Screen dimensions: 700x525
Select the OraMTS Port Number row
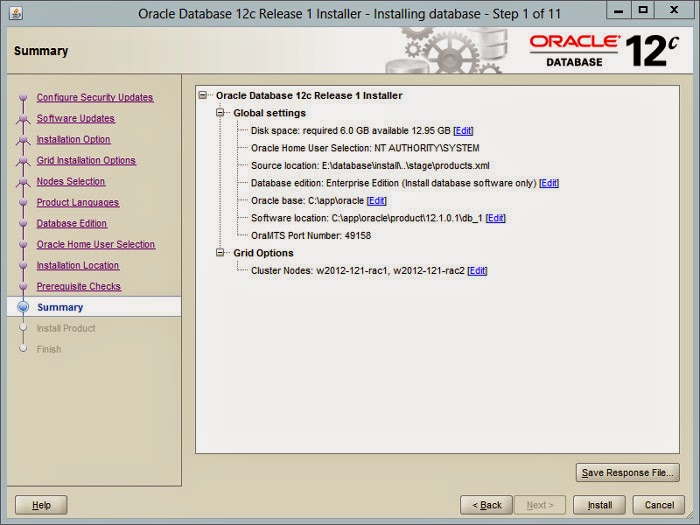(311, 235)
